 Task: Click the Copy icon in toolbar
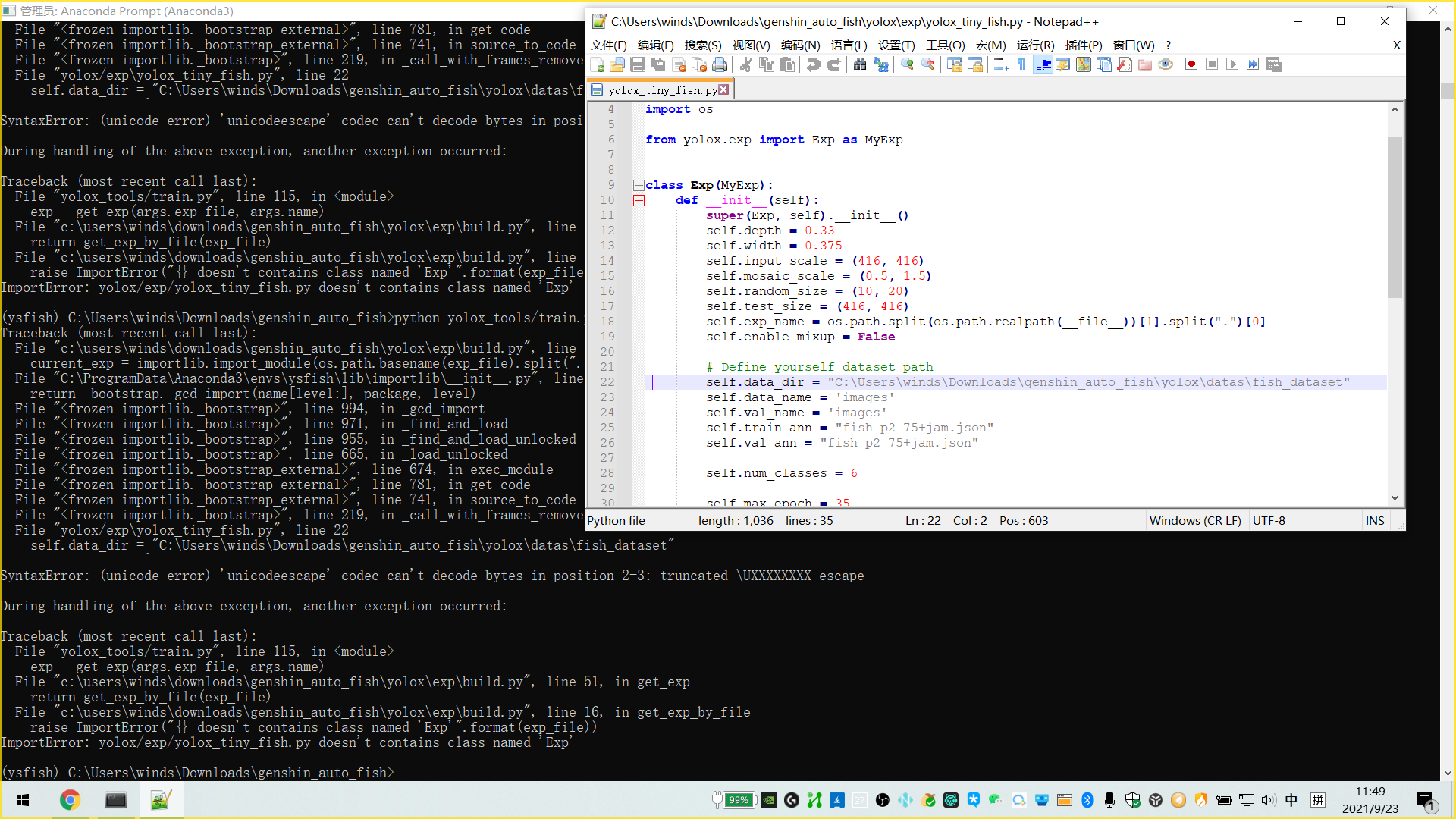767,65
